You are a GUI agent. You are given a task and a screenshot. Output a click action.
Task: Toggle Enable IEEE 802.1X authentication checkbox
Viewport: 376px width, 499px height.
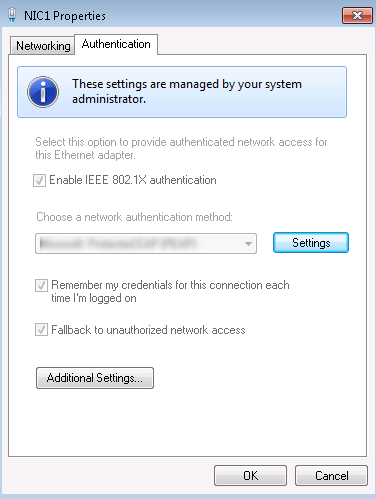pyautogui.click(x=39, y=180)
